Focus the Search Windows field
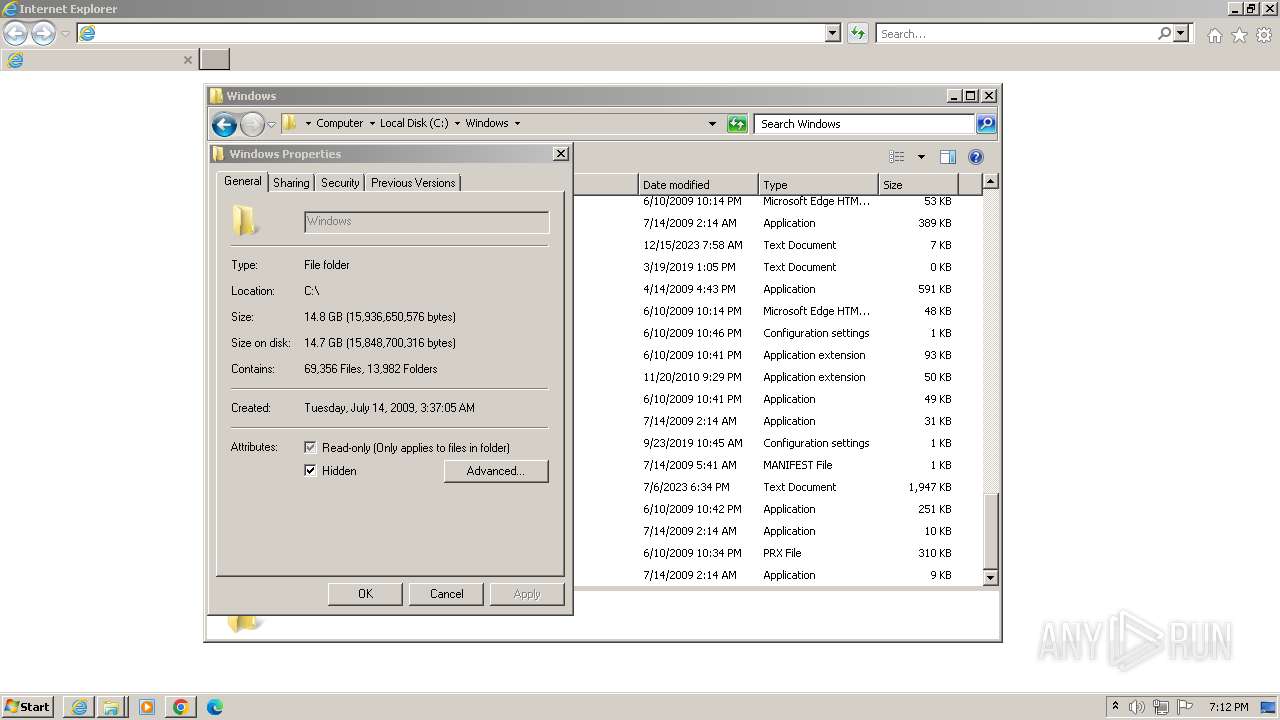 tap(864, 124)
